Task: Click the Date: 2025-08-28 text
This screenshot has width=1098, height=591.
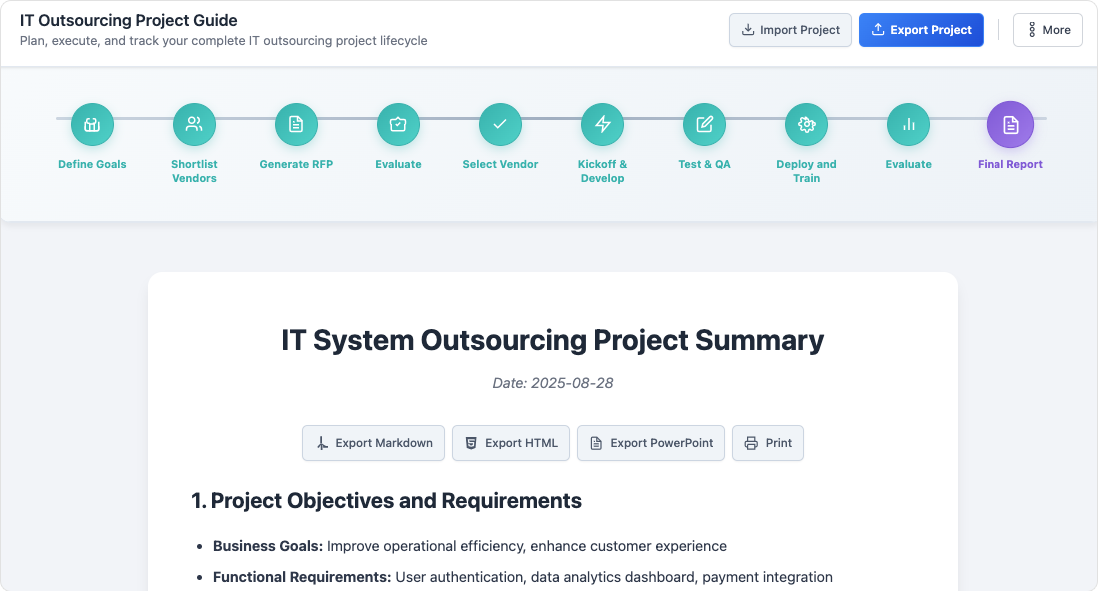Action: 553,383
